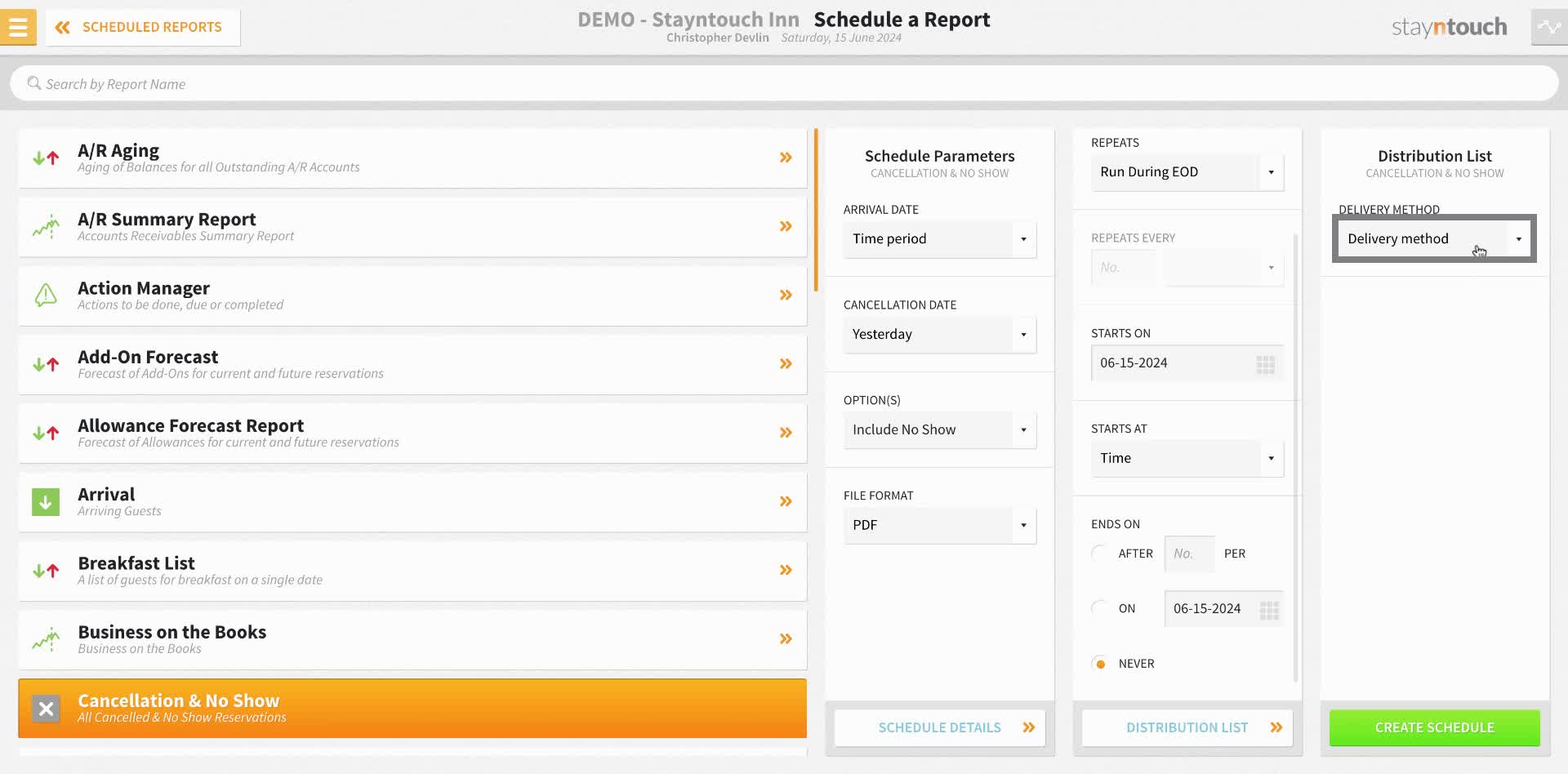Select the A/R Aging report
The height and width of the screenshot is (774, 1568).
coord(412,158)
